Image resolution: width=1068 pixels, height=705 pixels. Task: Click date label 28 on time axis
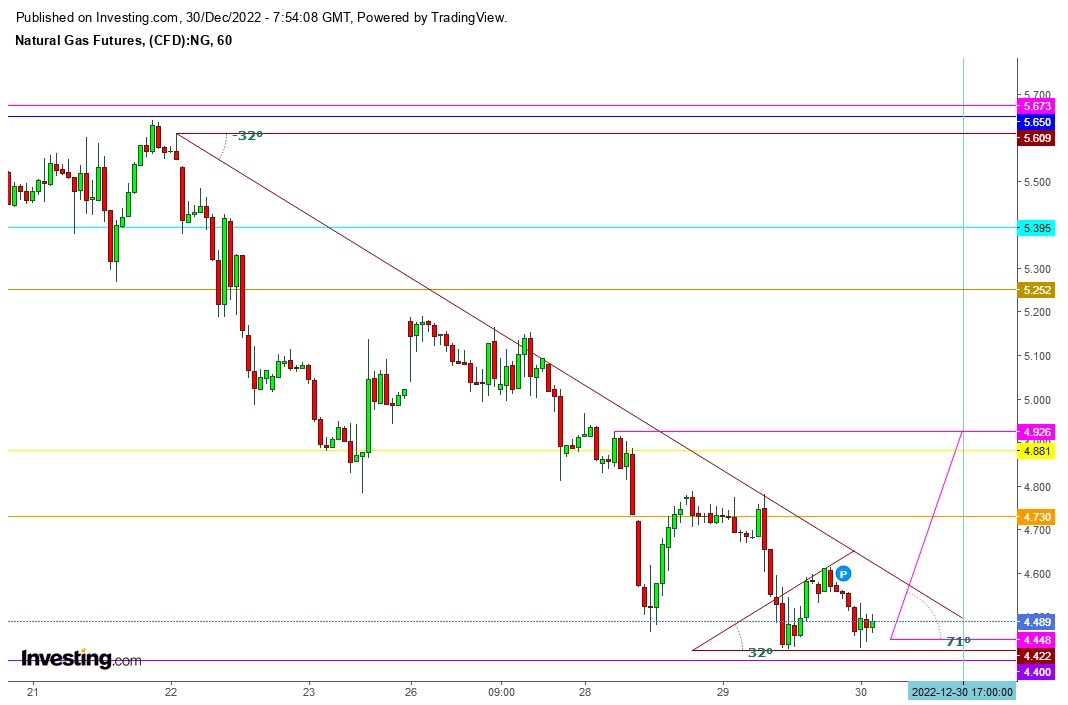(x=585, y=692)
